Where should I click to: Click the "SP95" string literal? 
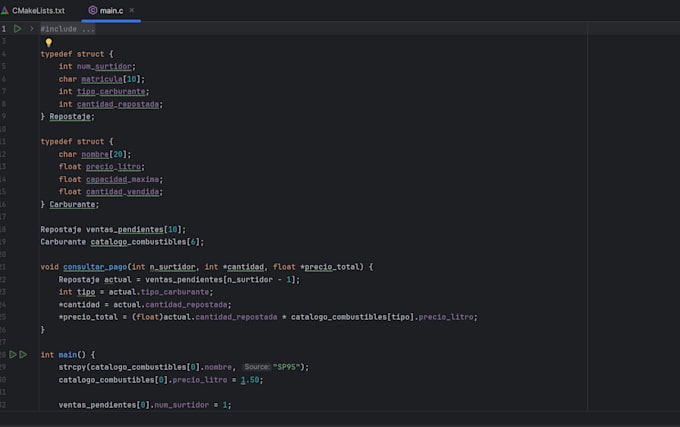pyautogui.click(x=286, y=367)
